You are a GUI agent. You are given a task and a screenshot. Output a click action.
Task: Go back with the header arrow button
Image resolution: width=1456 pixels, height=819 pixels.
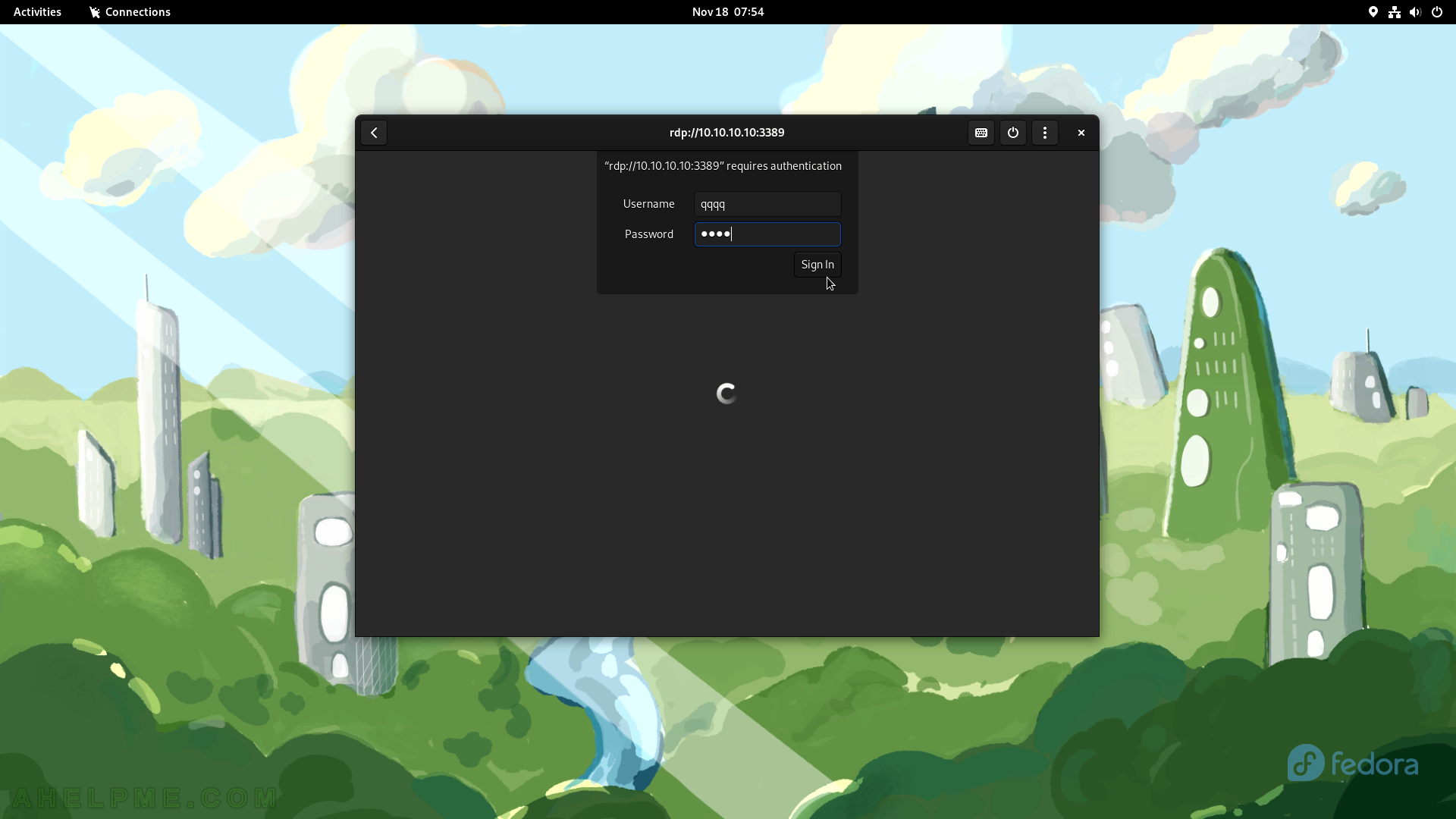[x=374, y=133]
